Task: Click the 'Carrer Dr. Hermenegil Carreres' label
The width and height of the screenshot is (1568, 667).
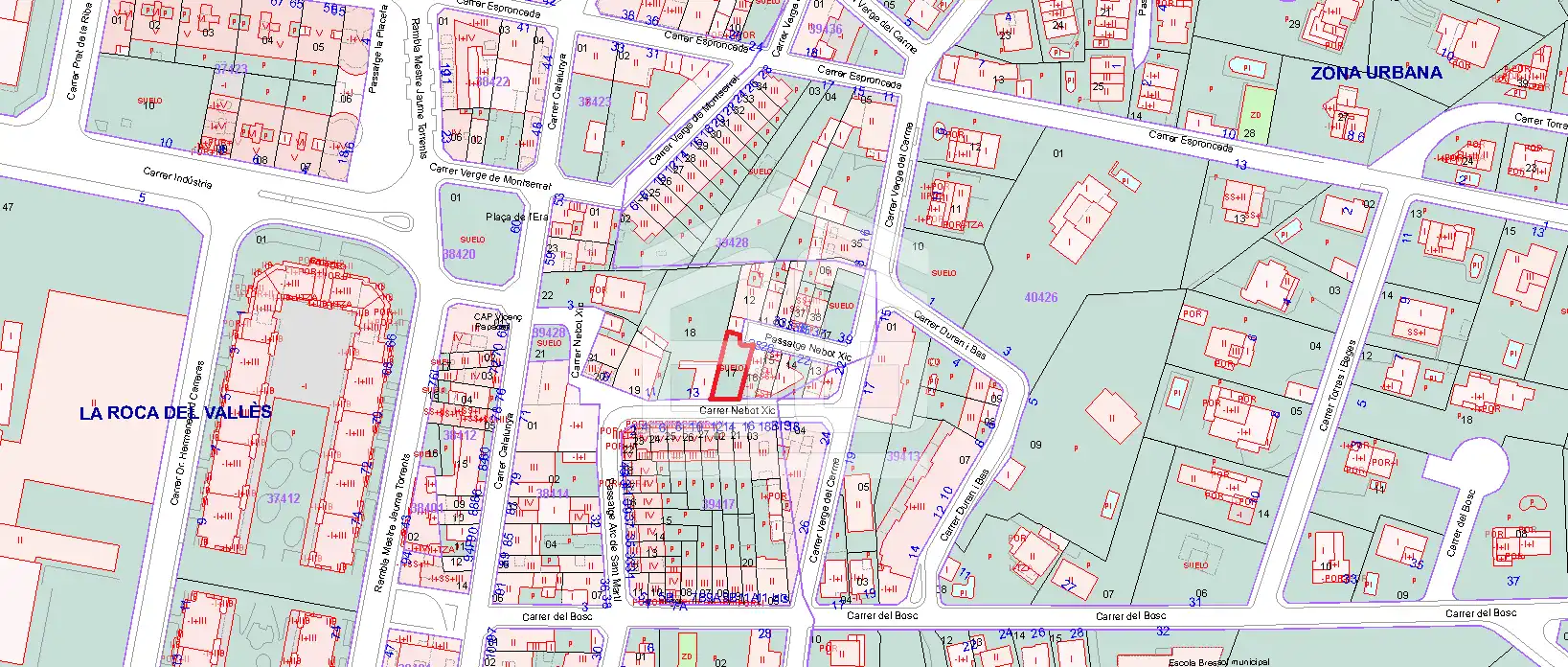Action: tap(187, 432)
